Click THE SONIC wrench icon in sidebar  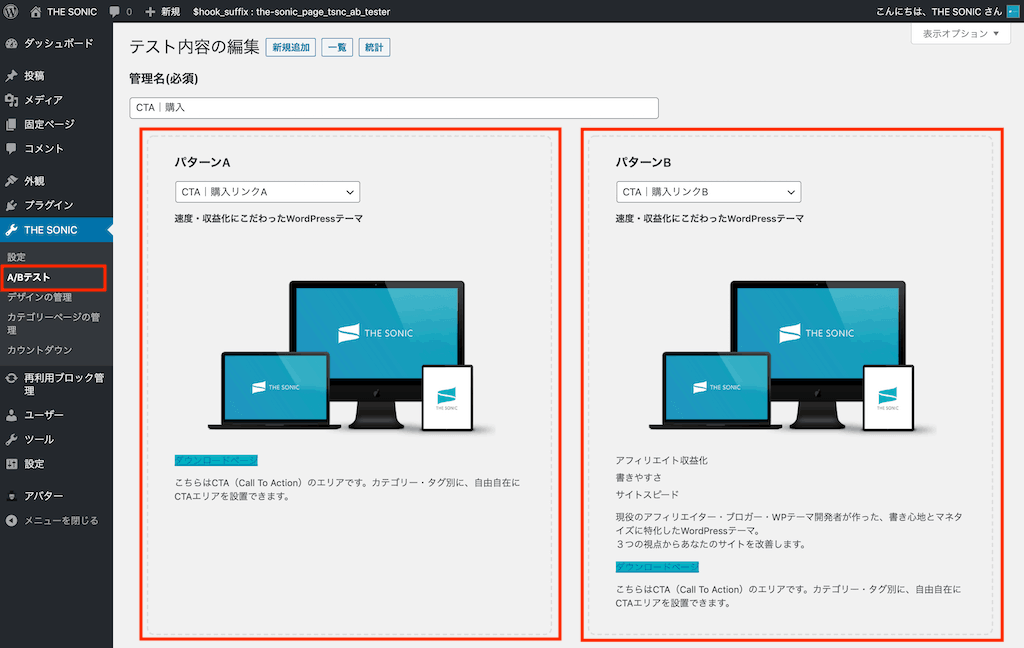click(x=11, y=230)
